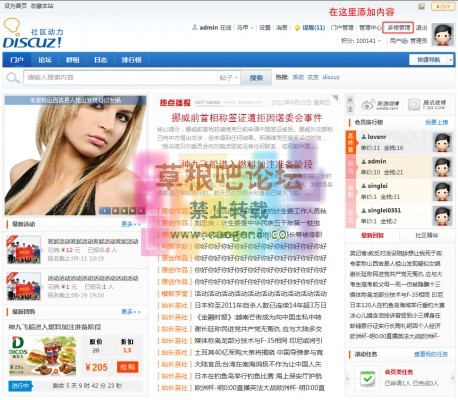Click the admin avatar in the header

click(x=443, y=35)
